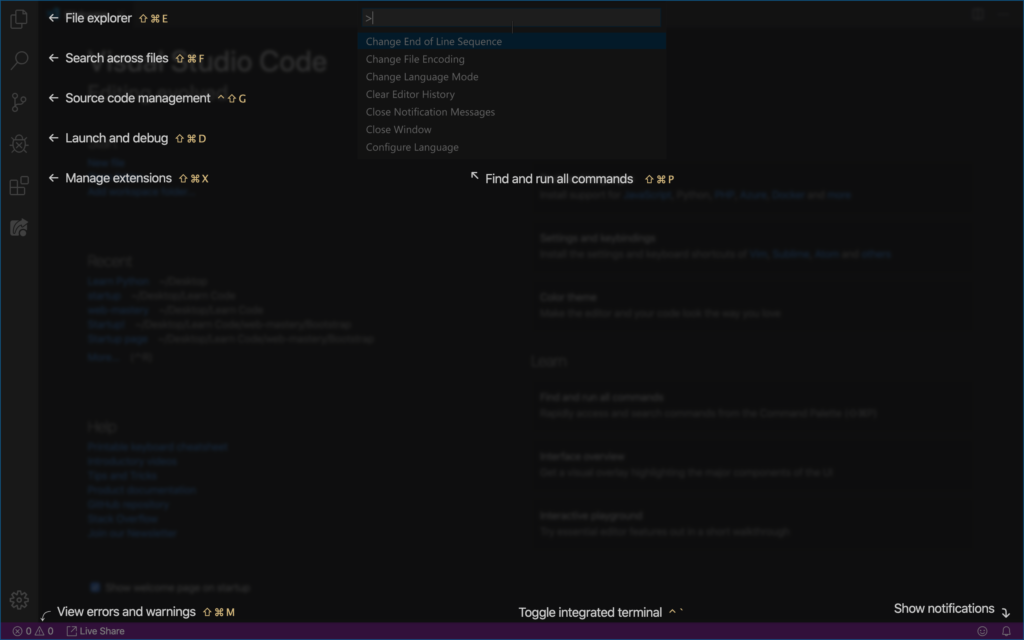
Task: Show notifications with the bell icon
Action: coord(1006,631)
